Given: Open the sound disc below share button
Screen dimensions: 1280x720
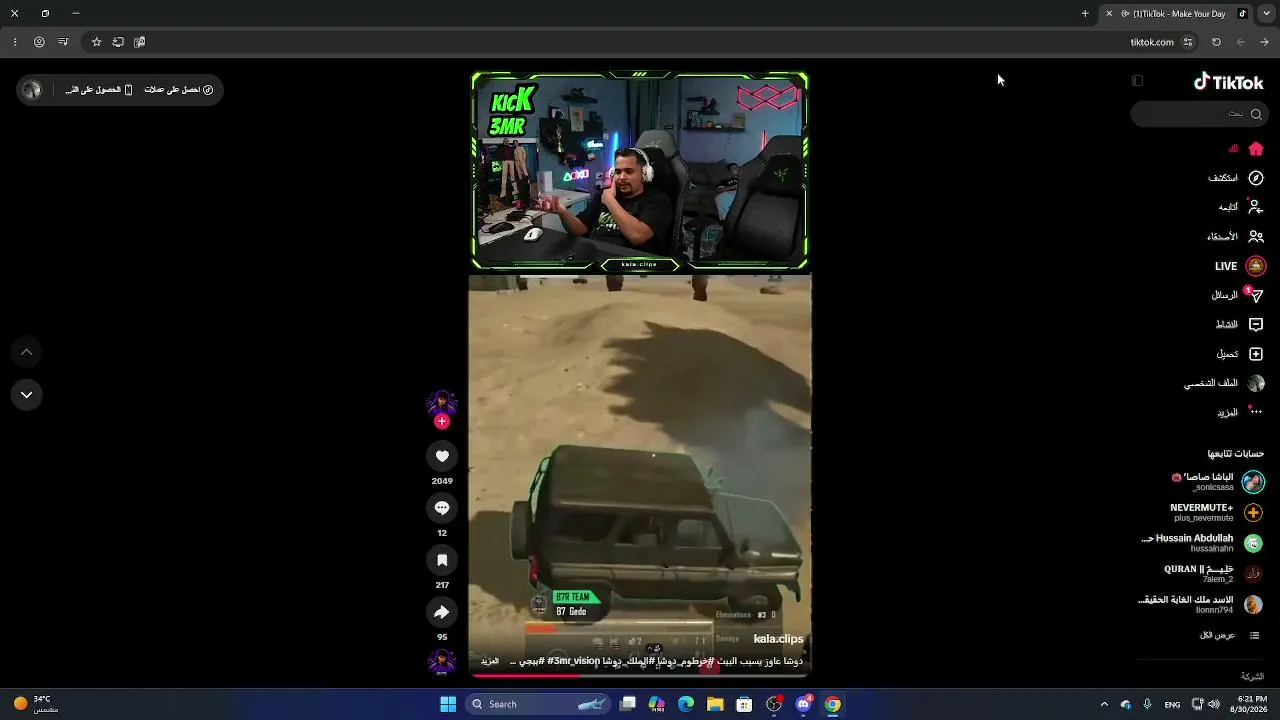Looking at the screenshot, I should (x=442, y=662).
